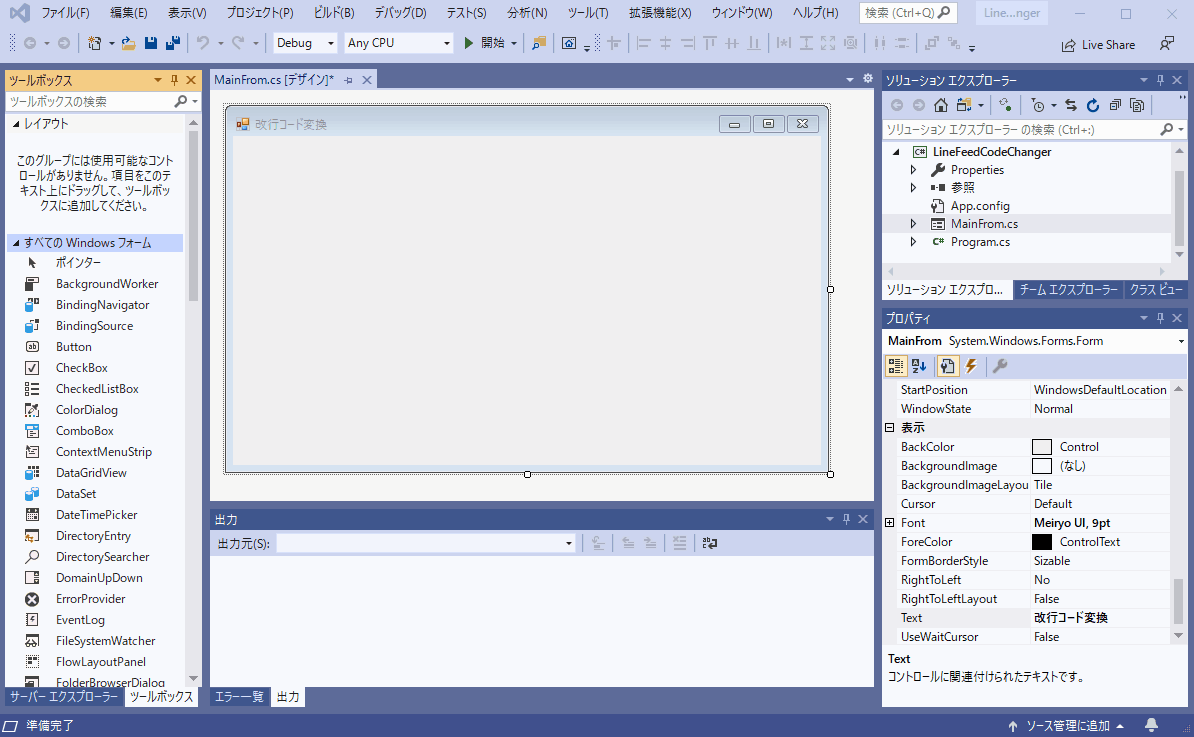The image size is (1194, 737).
Task: Click ソース管理に追加 in status bar
Action: tap(1066, 726)
